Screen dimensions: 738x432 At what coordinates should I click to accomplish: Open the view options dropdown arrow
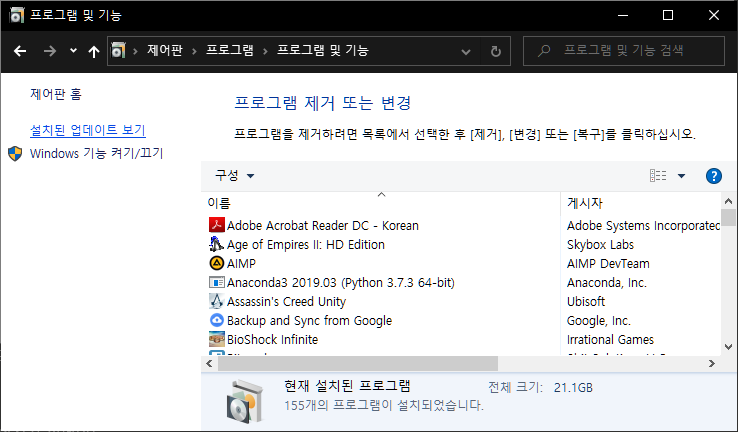pos(682,176)
